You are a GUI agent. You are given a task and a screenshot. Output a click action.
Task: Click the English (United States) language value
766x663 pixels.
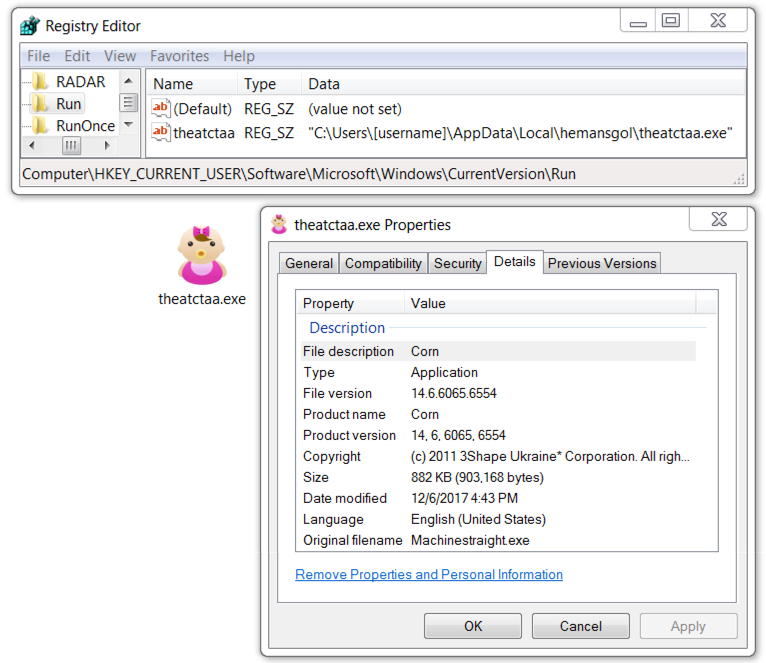coord(478,519)
